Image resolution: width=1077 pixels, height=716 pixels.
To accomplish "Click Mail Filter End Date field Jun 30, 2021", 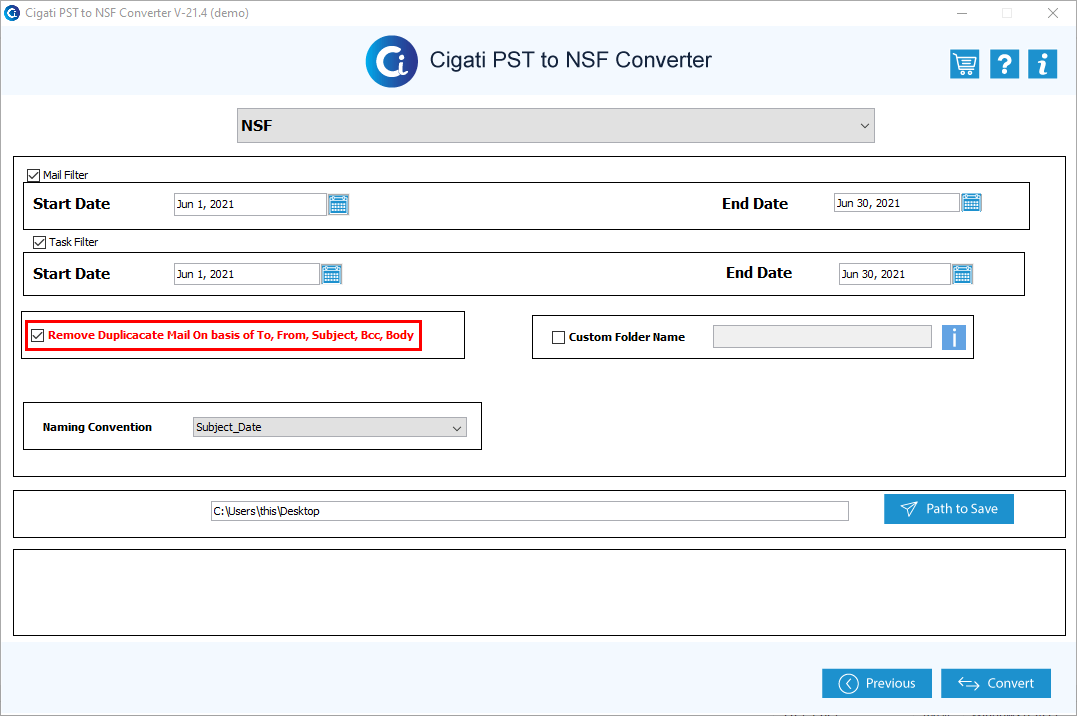I will point(896,203).
